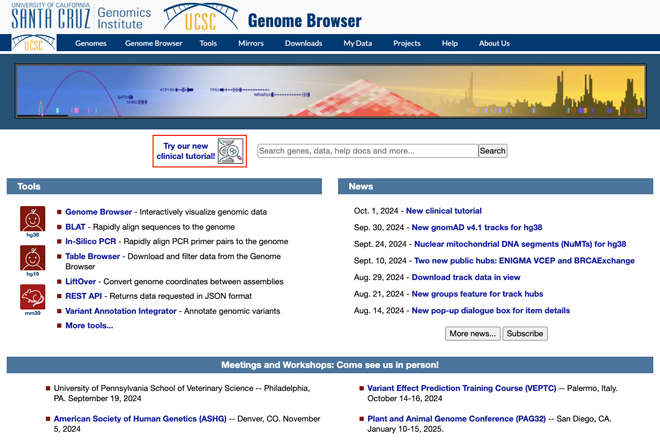Focus the search genes and data field
The image size is (660, 440).
pyautogui.click(x=367, y=151)
